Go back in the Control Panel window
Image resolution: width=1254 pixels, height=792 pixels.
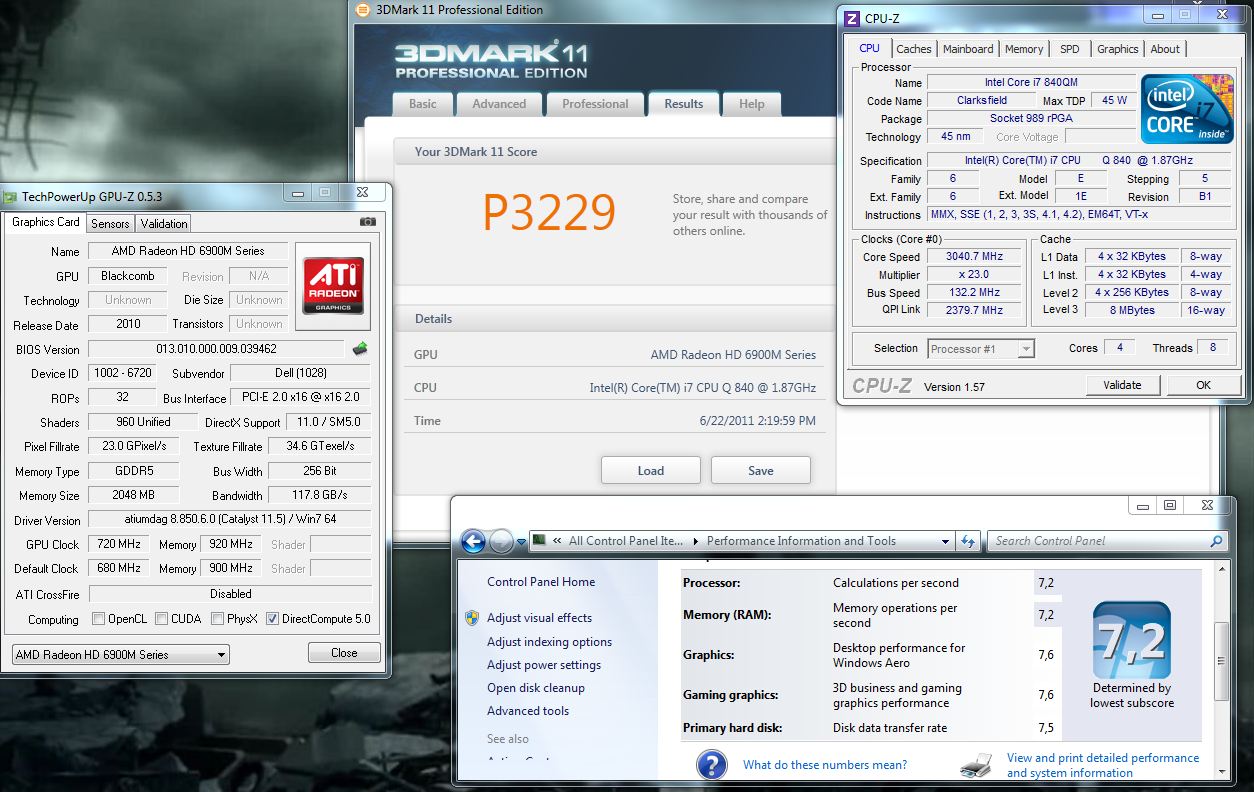473,541
